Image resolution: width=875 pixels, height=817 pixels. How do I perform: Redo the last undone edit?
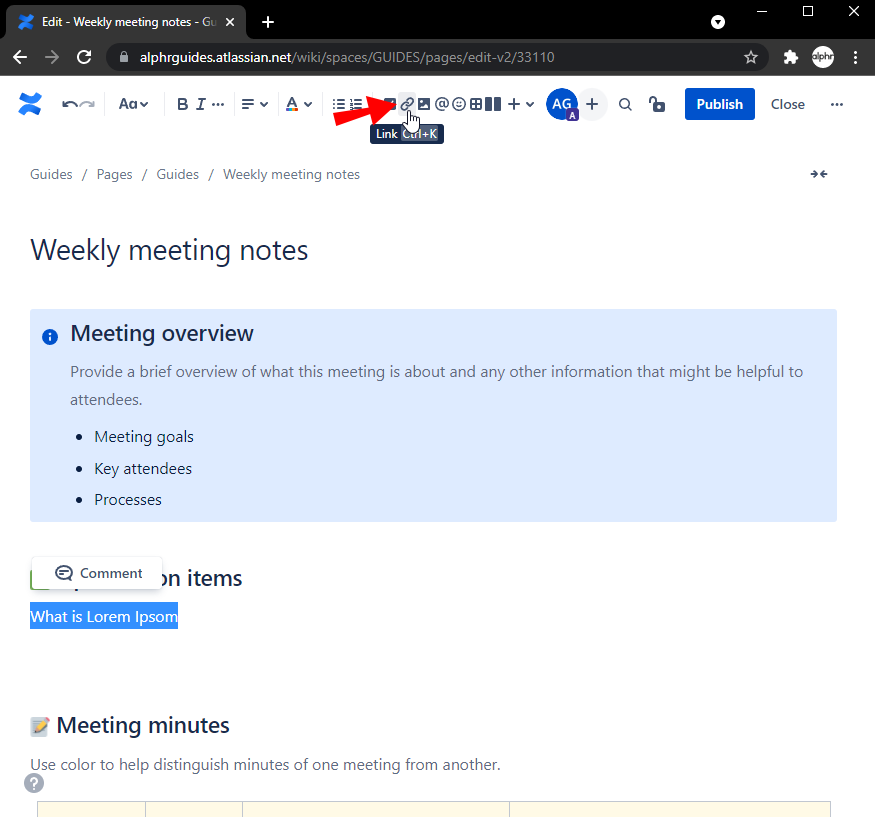[87, 104]
